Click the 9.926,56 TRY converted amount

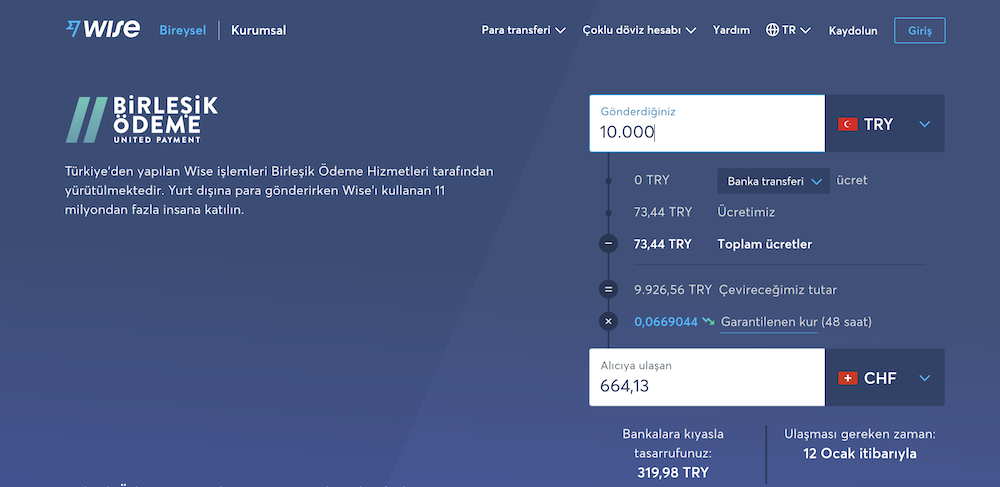(673, 290)
